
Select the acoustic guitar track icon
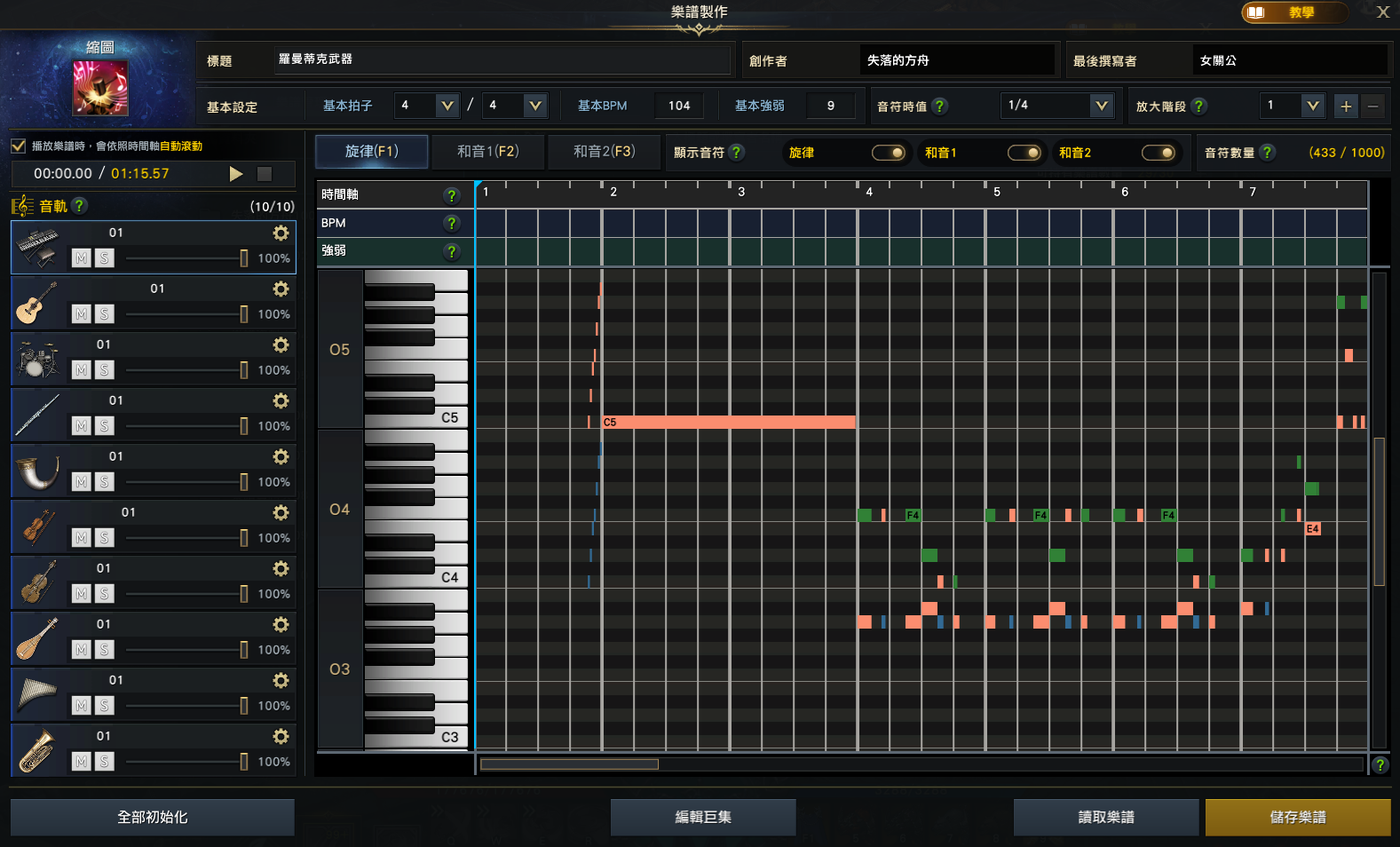[x=37, y=304]
